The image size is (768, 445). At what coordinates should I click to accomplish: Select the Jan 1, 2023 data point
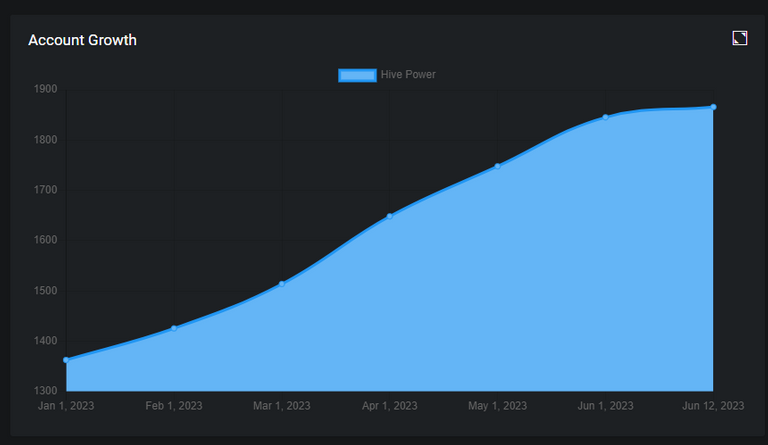(x=66, y=360)
